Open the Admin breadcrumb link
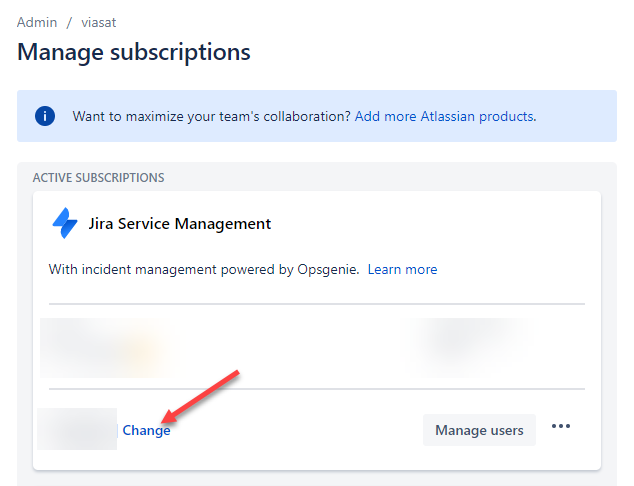 click(x=37, y=22)
